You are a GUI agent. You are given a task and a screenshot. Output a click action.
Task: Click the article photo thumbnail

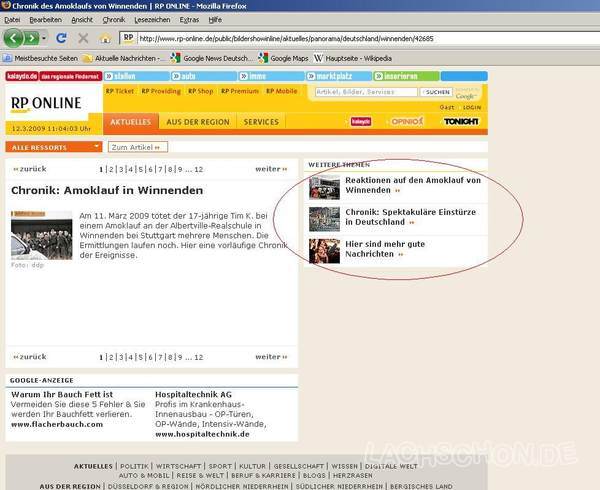41,235
